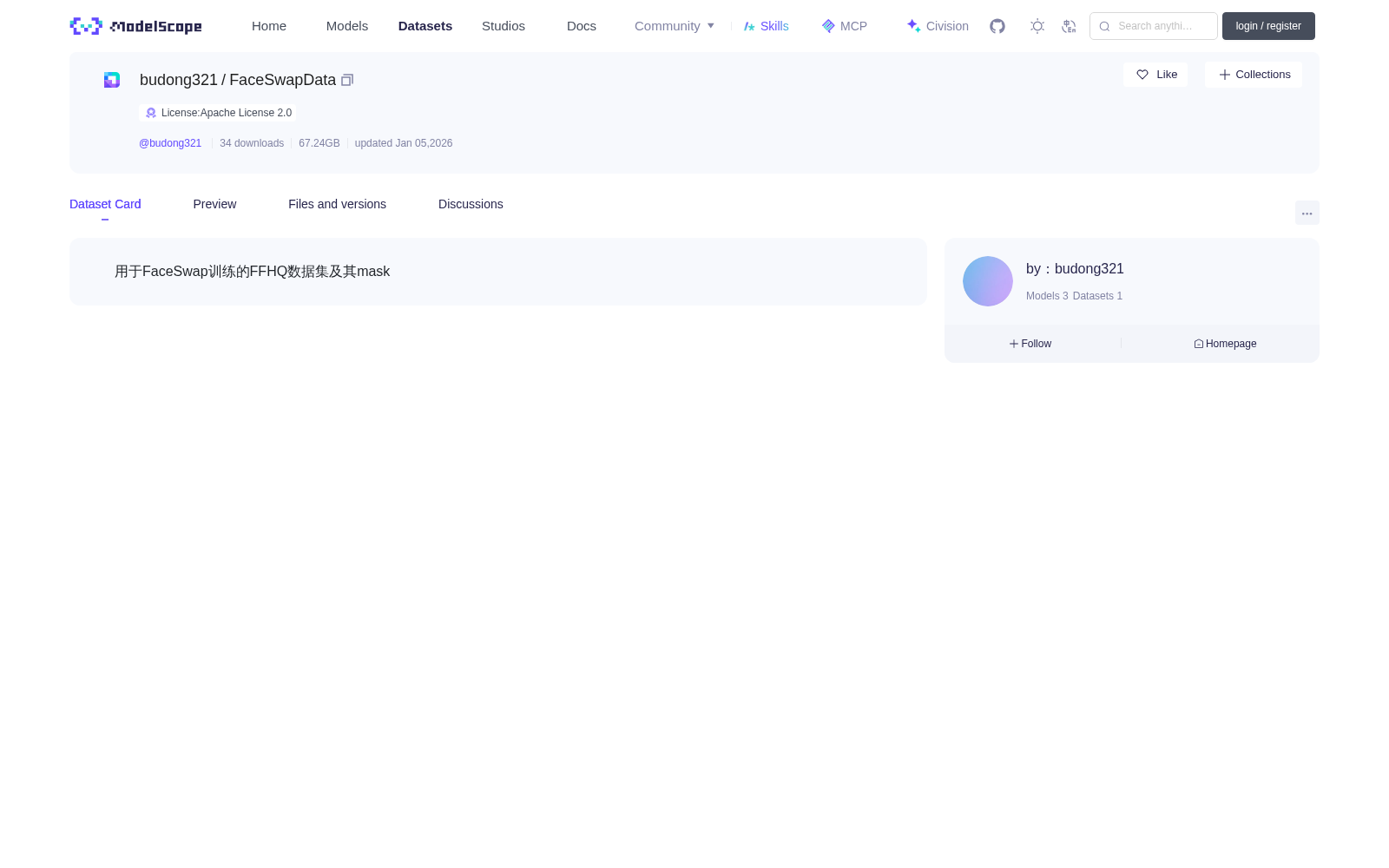The image size is (1389, 868).
Task: Open the Skills section
Action: click(766, 26)
